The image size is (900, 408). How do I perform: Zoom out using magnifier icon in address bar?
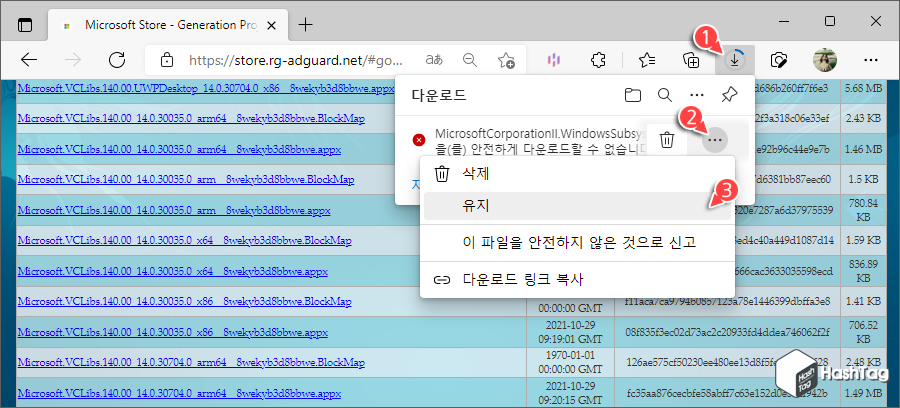click(x=470, y=60)
